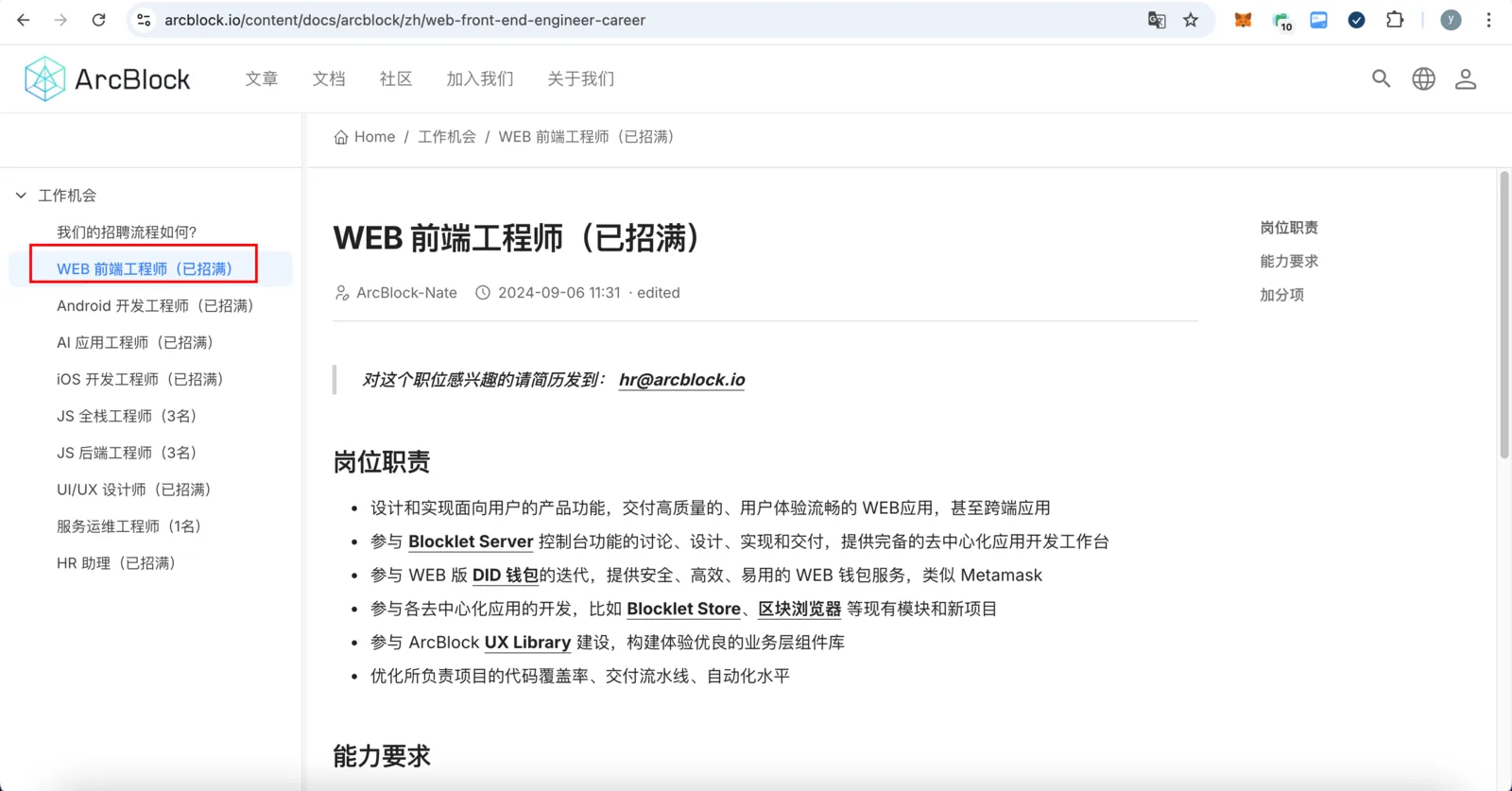1512x791 pixels.
Task: Click the page vertical scrollbar
Action: (x=1503, y=316)
